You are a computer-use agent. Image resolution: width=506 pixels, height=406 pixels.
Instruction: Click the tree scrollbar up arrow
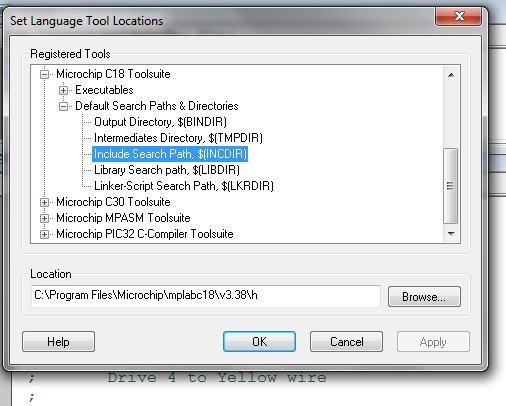click(x=451, y=75)
